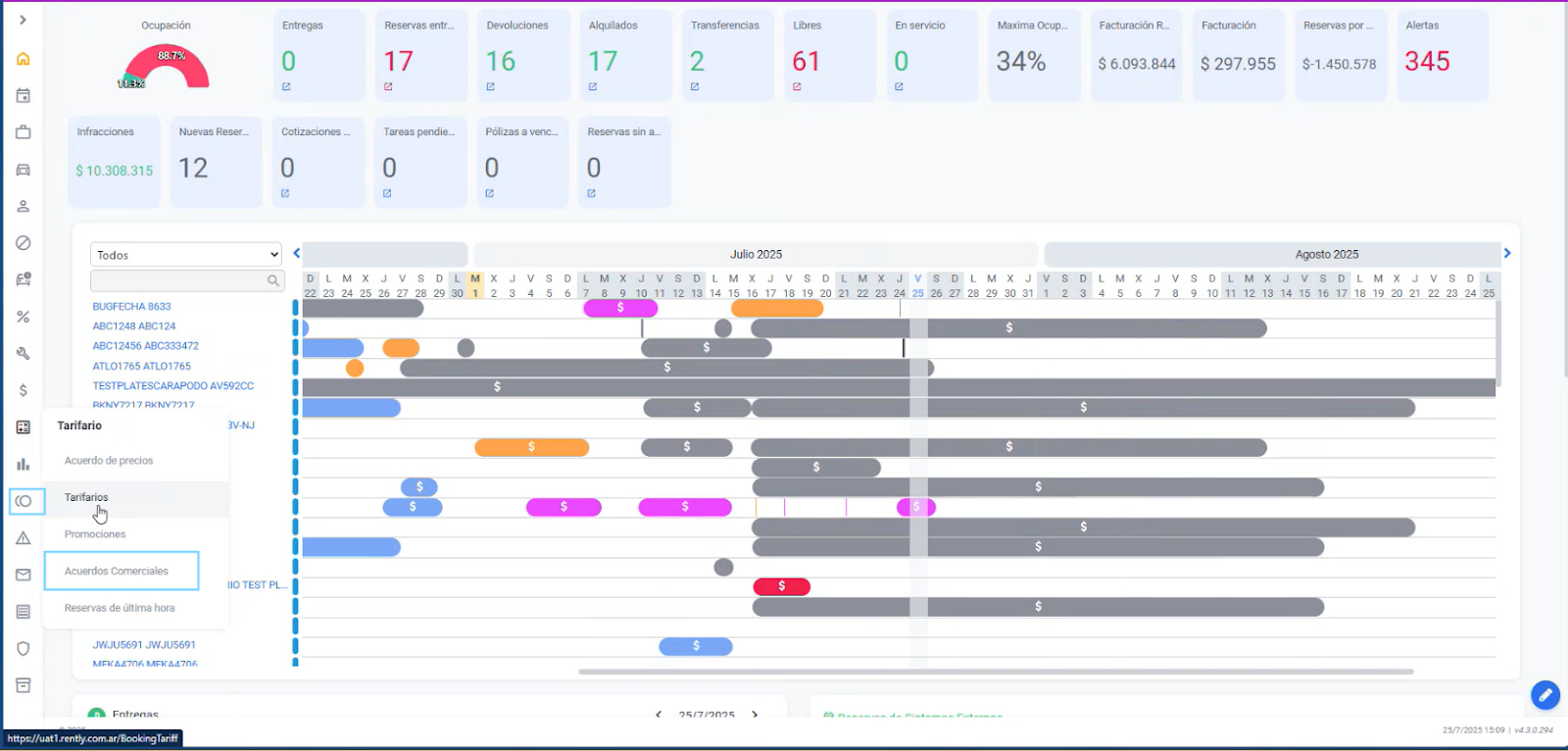
Task: Click the blue pencil edit floating button
Action: (x=1544, y=695)
